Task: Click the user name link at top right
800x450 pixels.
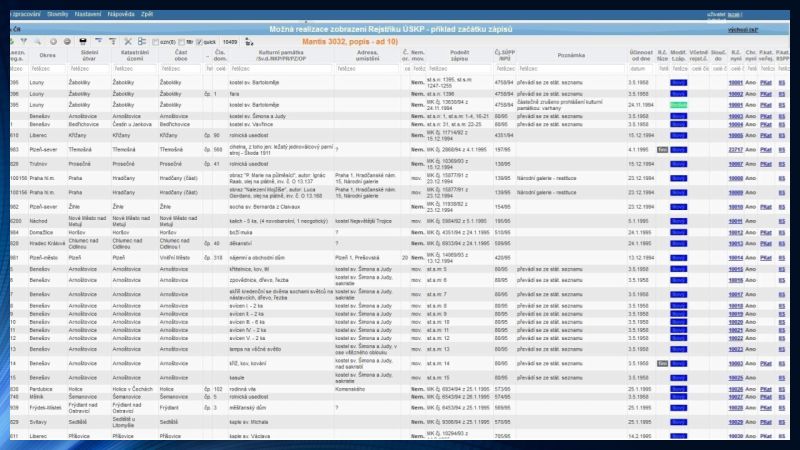Action: (734, 15)
